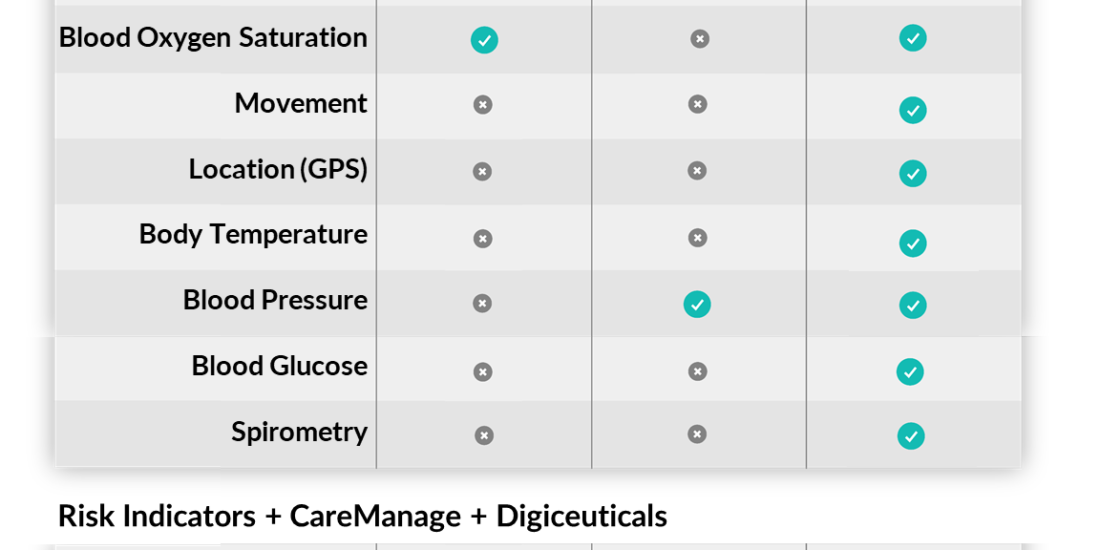Click the Risk Indicators + CareManage + Digiceuticals heading
1100x550 pixels.
(x=362, y=516)
